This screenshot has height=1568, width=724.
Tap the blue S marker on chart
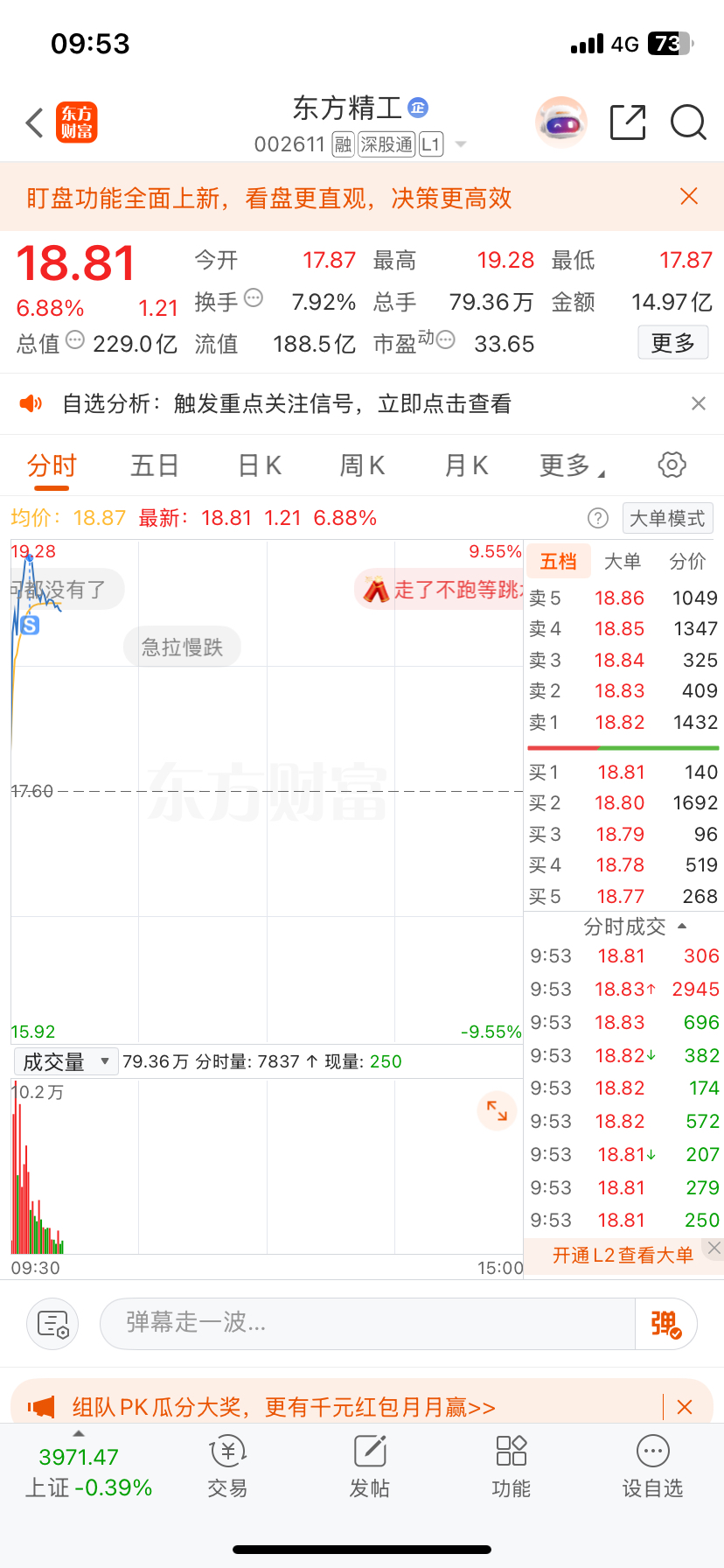pyautogui.click(x=30, y=625)
